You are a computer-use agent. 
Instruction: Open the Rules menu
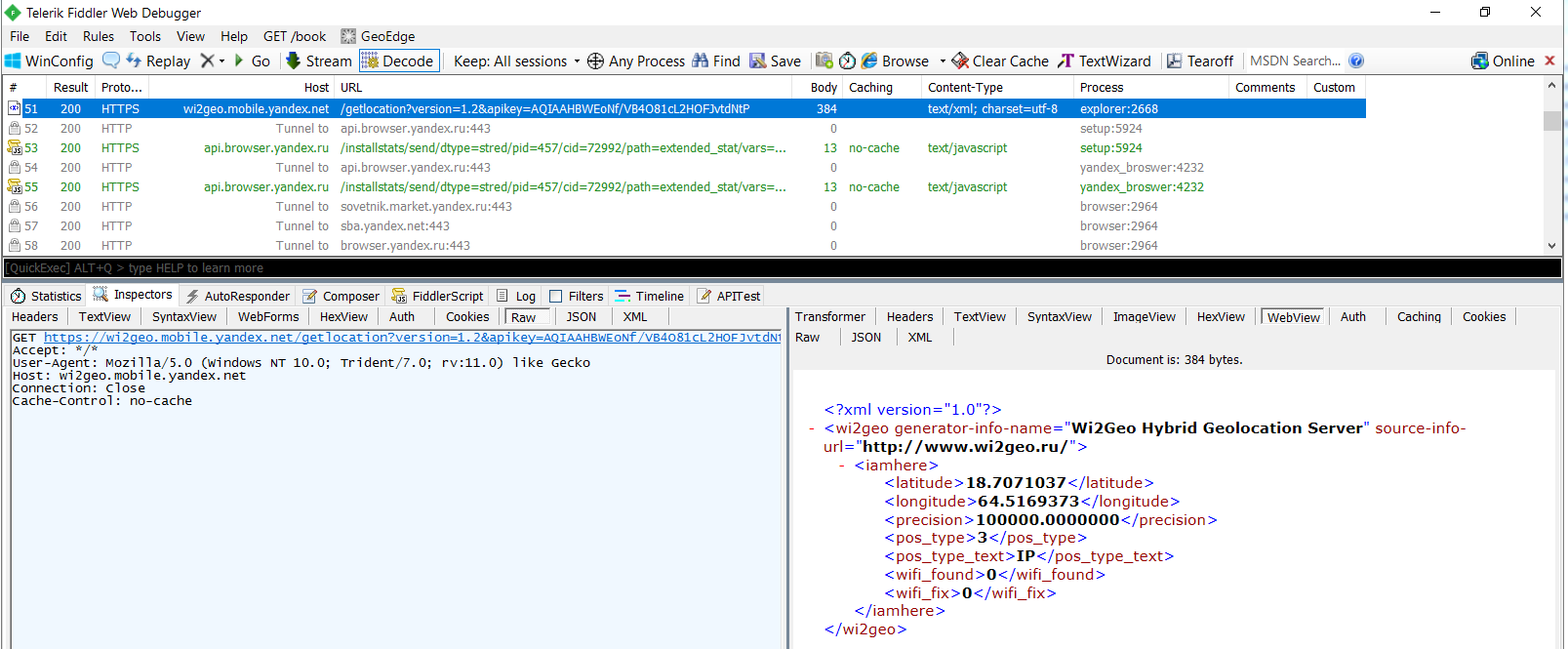coord(98,36)
